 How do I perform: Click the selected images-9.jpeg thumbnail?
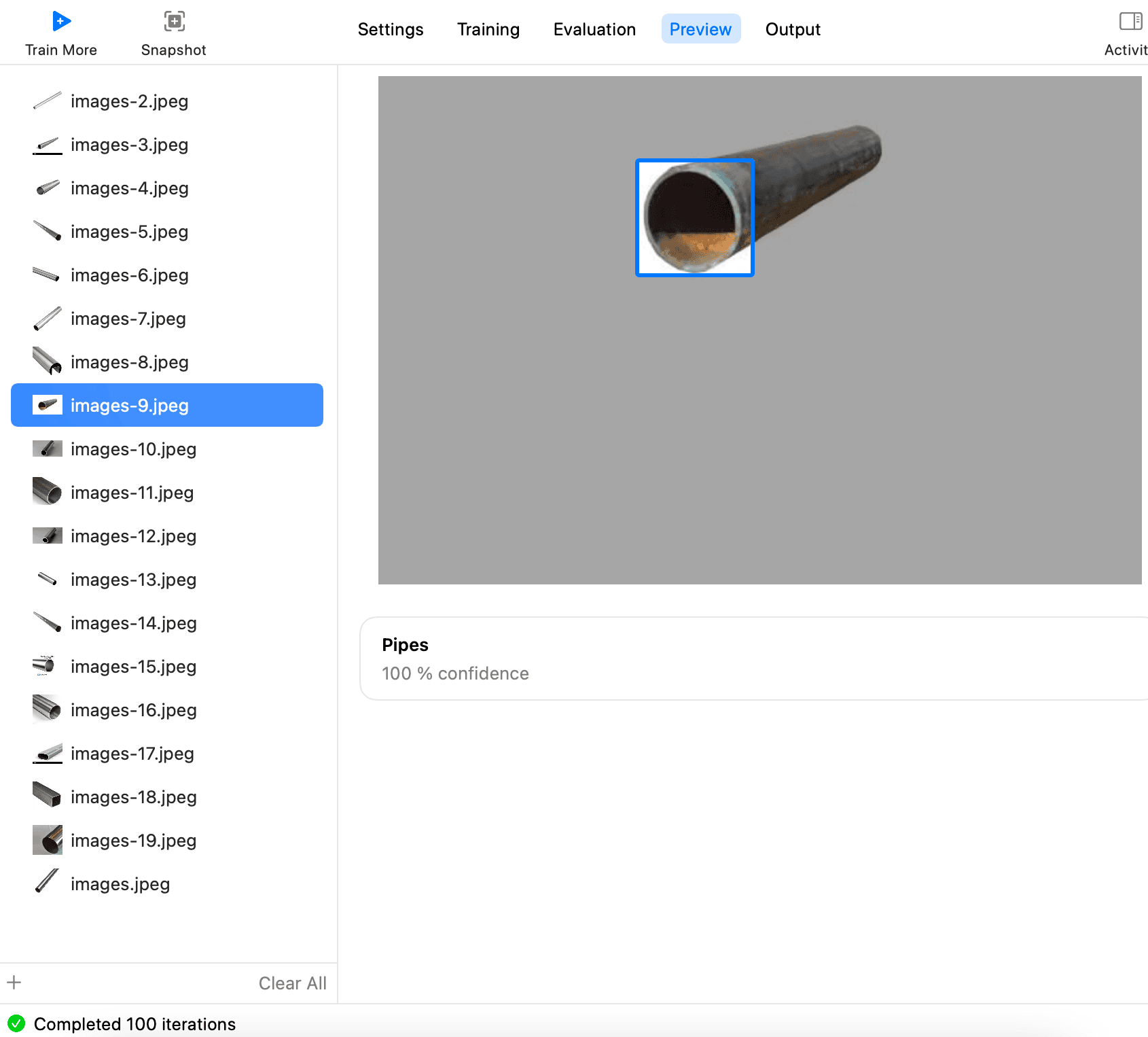[x=48, y=405]
